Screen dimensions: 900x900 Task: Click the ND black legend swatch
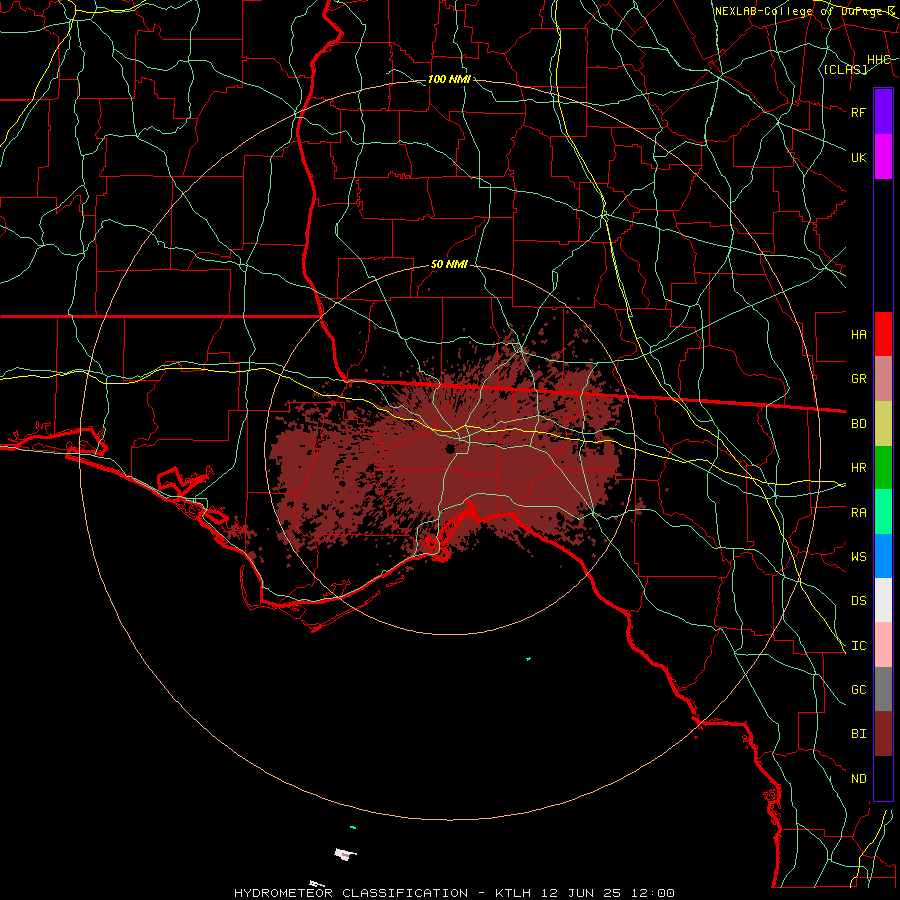(883, 778)
